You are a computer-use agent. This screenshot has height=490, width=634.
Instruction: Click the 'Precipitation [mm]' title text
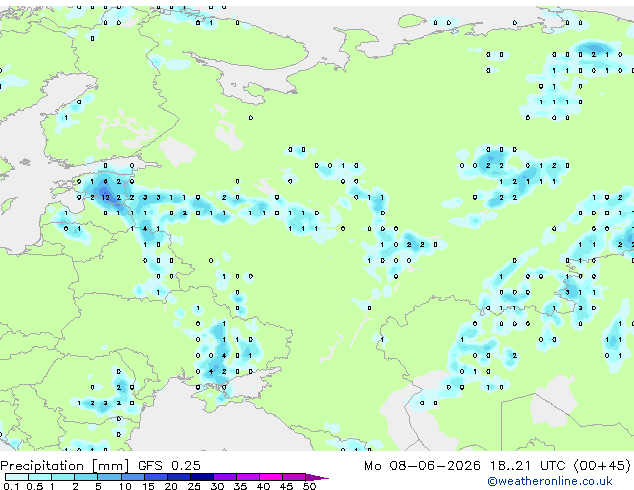(65, 466)
